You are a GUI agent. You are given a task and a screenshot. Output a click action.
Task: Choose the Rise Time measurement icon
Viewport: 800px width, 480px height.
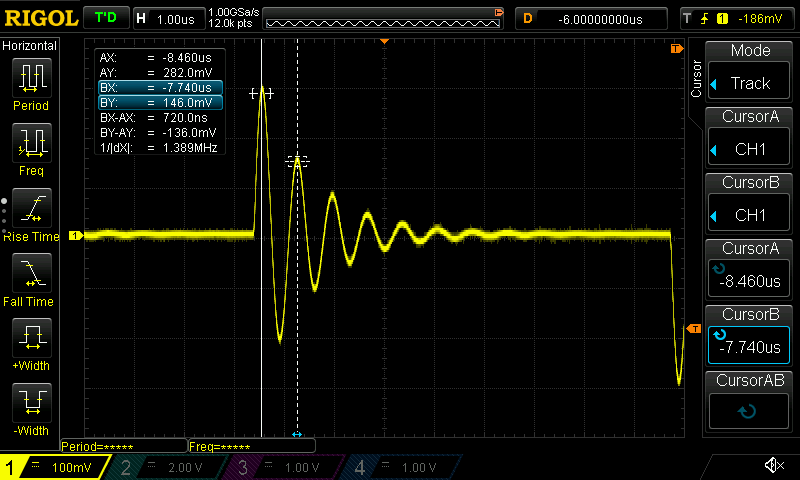[x=31, y=215]
